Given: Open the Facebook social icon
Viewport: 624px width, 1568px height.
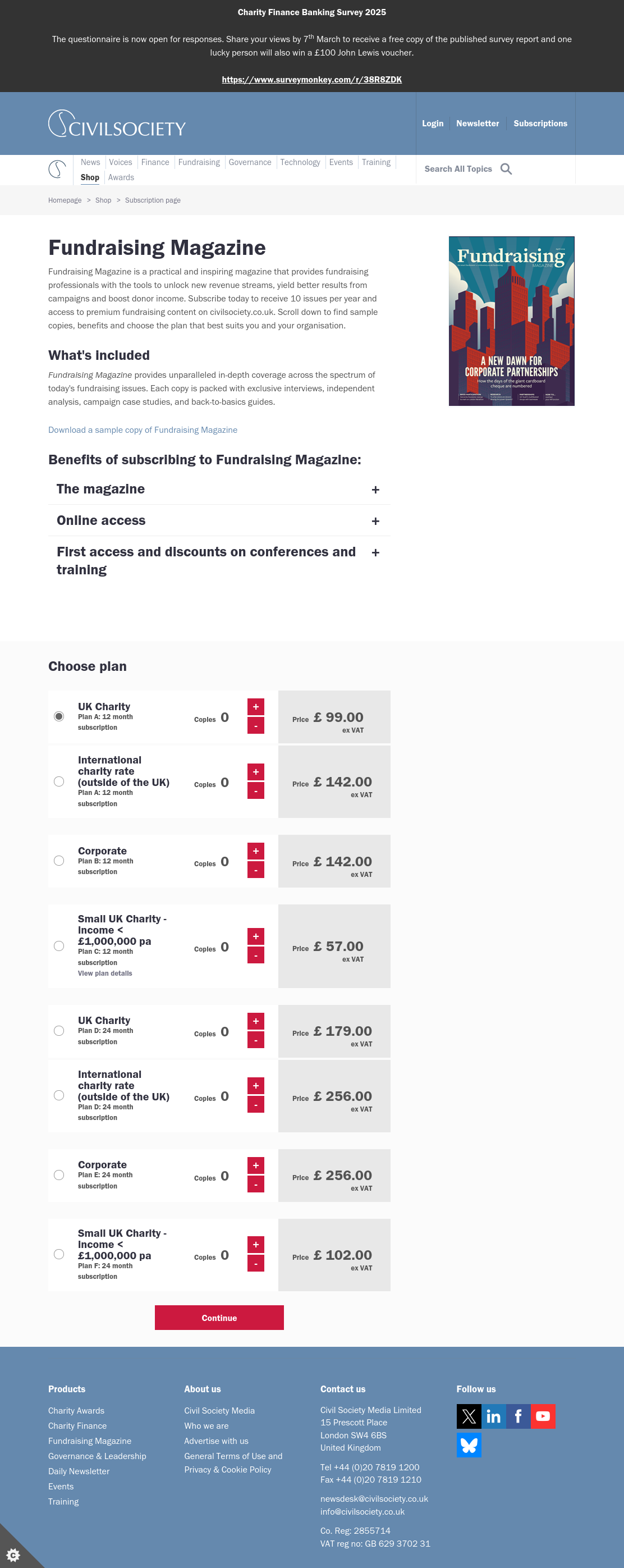Looking at the screenshot, I should (x=518, y=1416).
